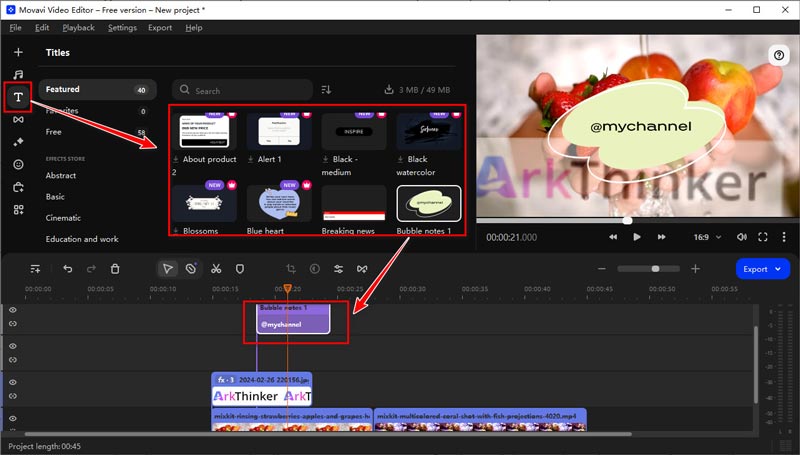Open the Abstract effects store category

point(61,175)
